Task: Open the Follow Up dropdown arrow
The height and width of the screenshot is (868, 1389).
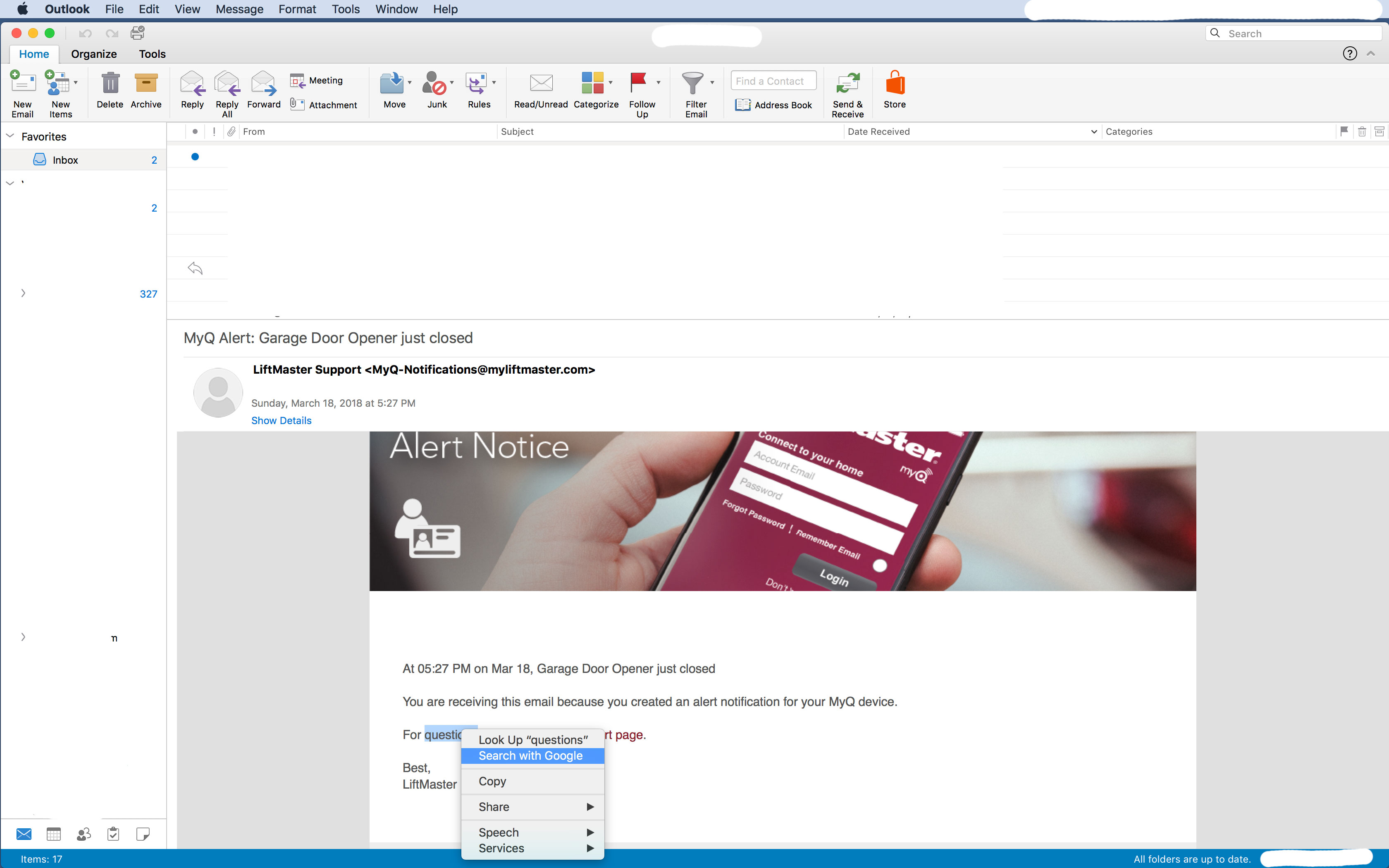Action: click(659, 82)
